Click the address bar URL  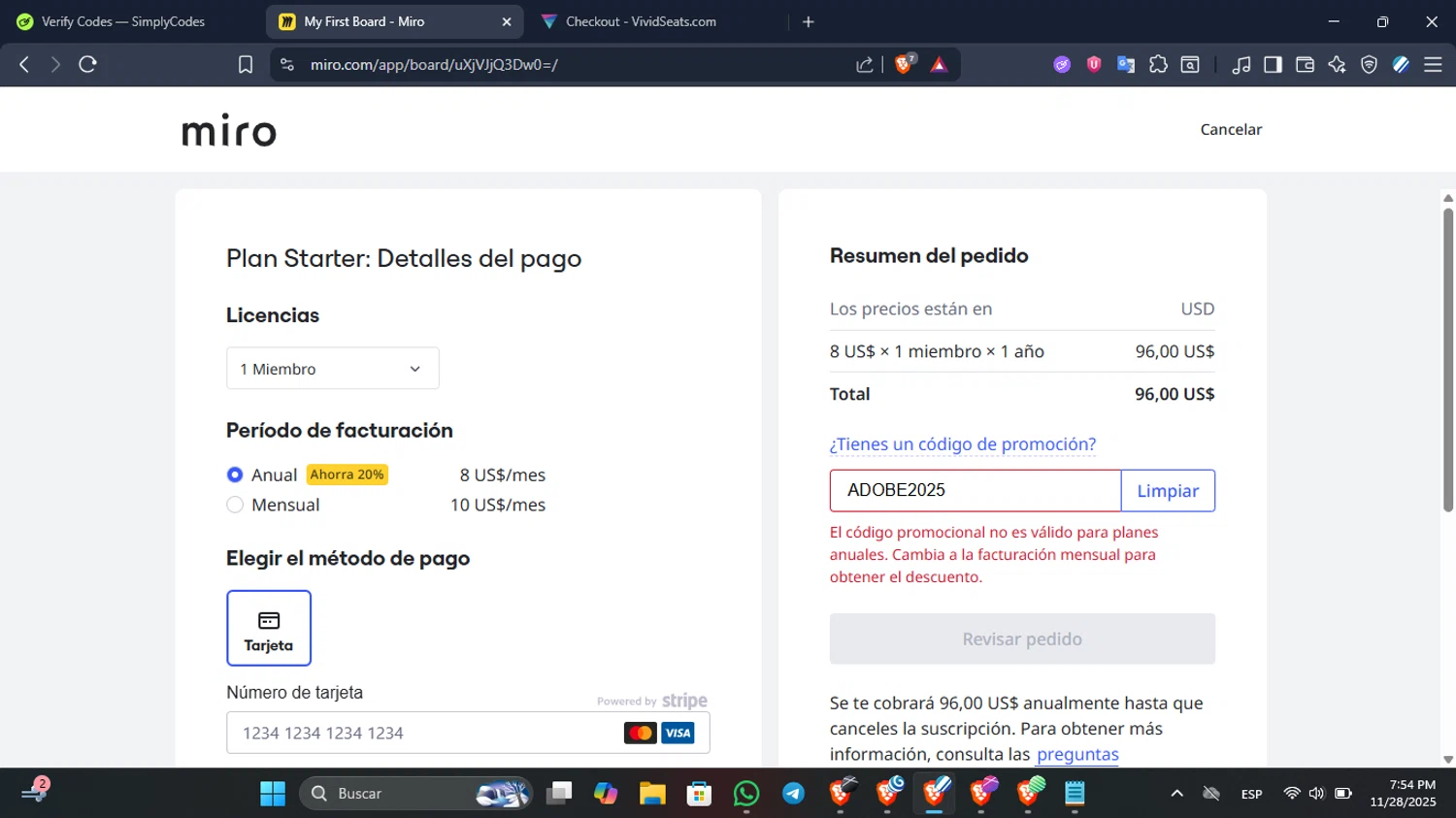pyautogui.click(x=434, y=64)
